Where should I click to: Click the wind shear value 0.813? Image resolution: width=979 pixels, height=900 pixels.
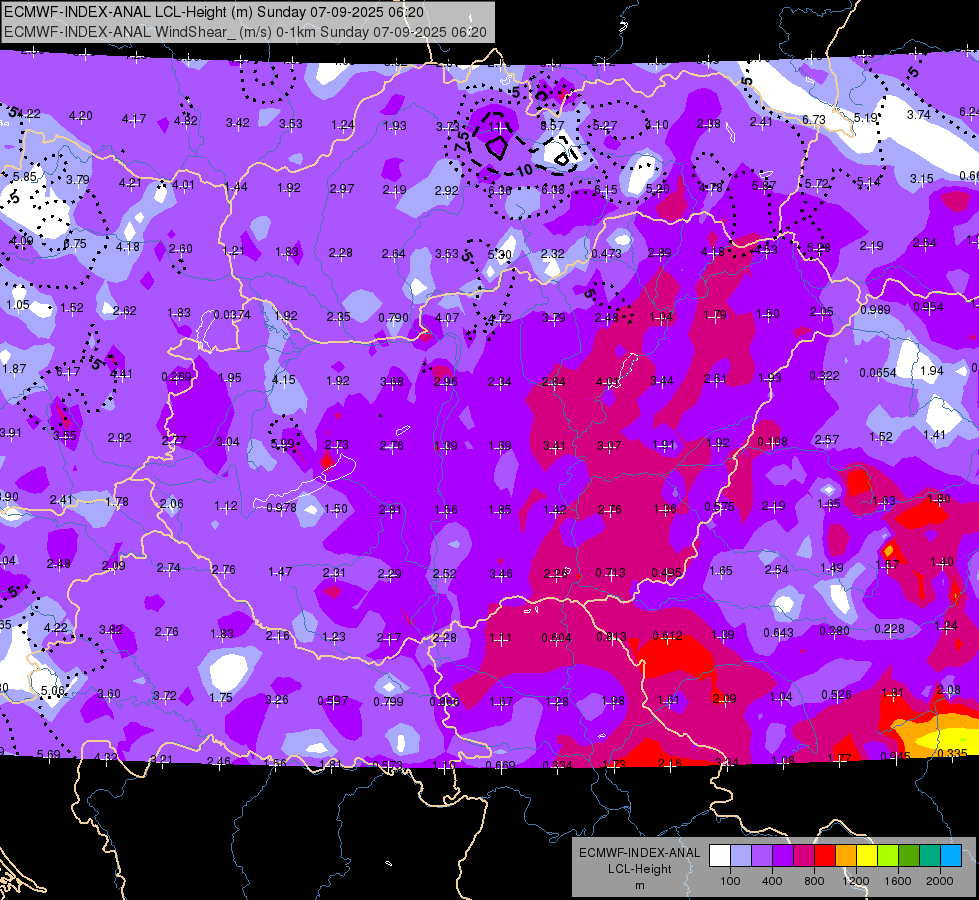(x=611, y=636)
